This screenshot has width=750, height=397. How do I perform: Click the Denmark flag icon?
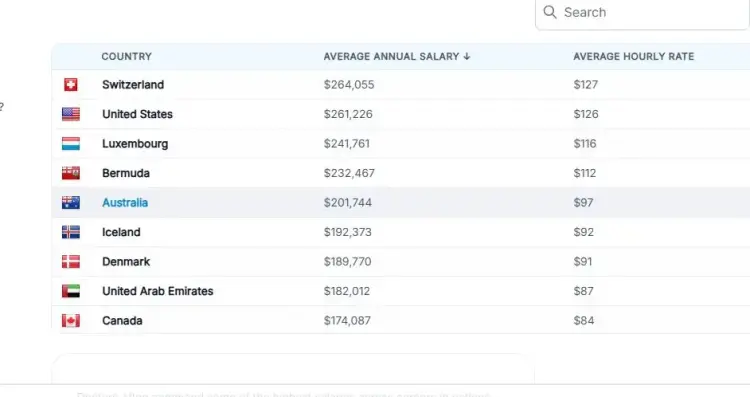tap(71, 262)
